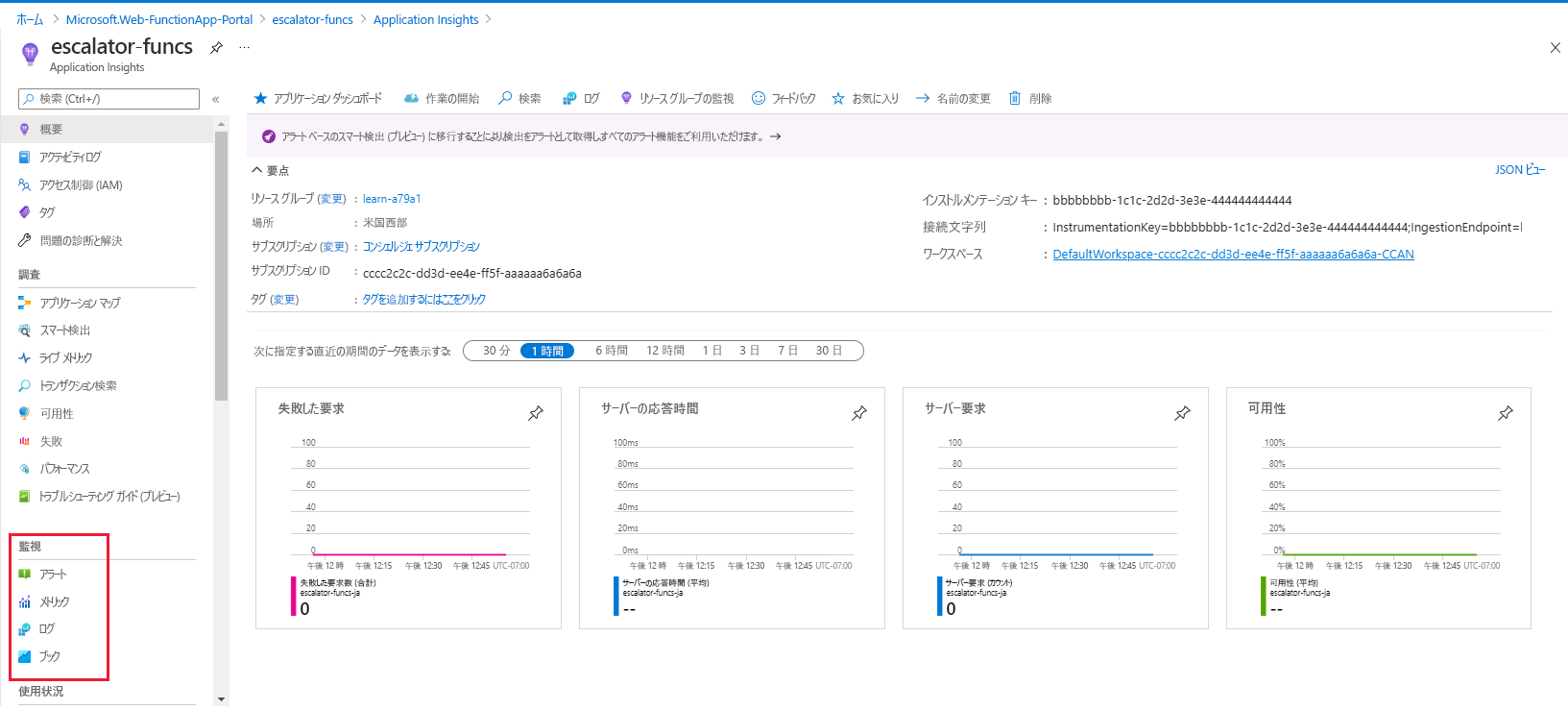Select the 1 日 time range
Viewport: 1568px width, 710px height.
coord(712,351)
